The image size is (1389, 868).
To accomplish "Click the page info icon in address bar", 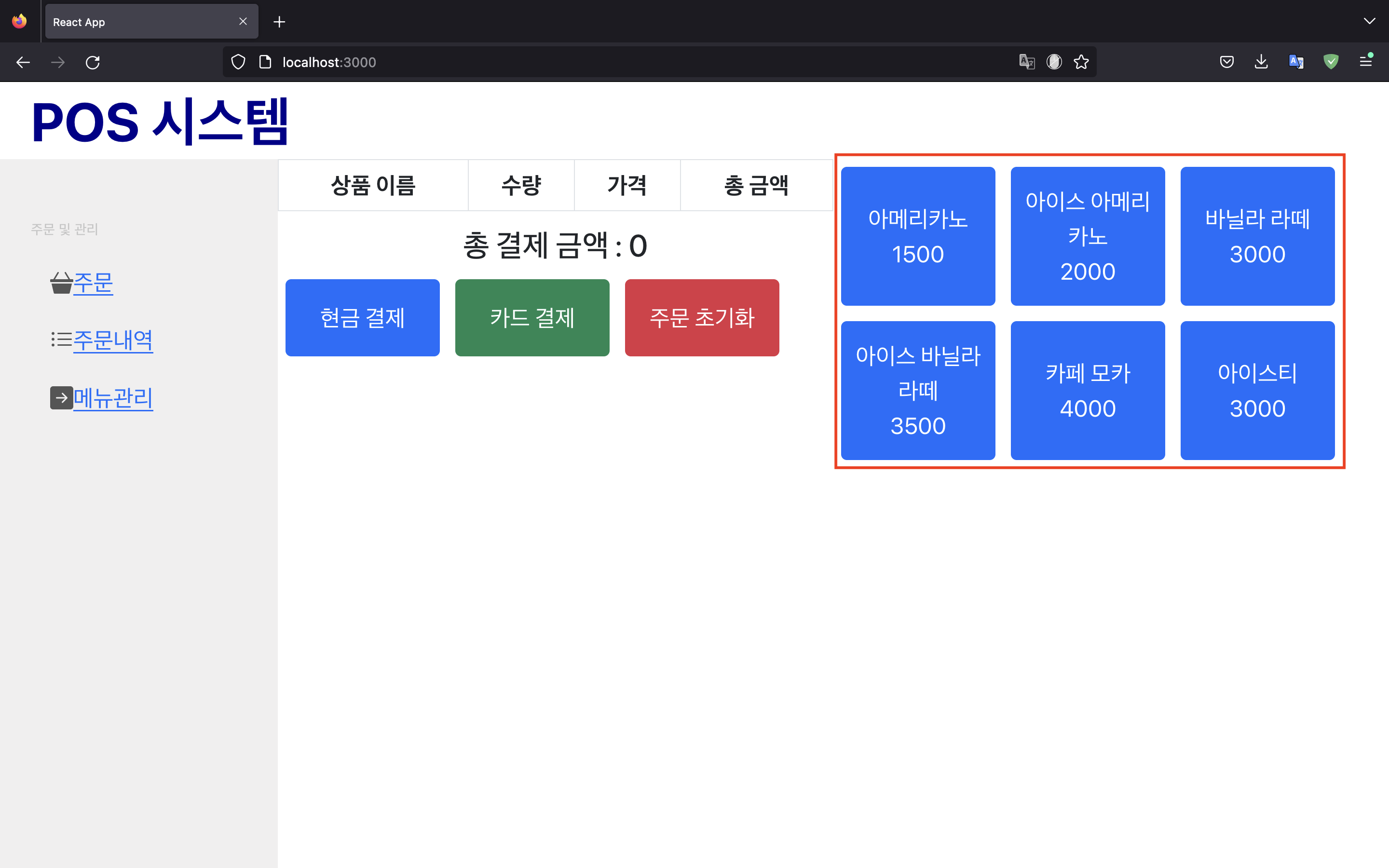I will click(x=265, y=62).
